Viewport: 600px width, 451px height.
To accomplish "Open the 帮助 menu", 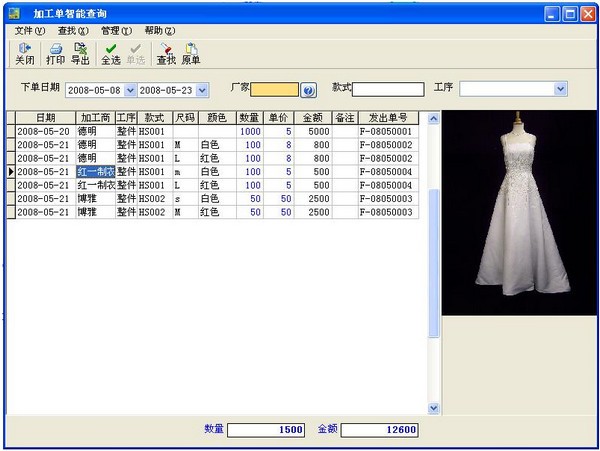I will [159, 31].
